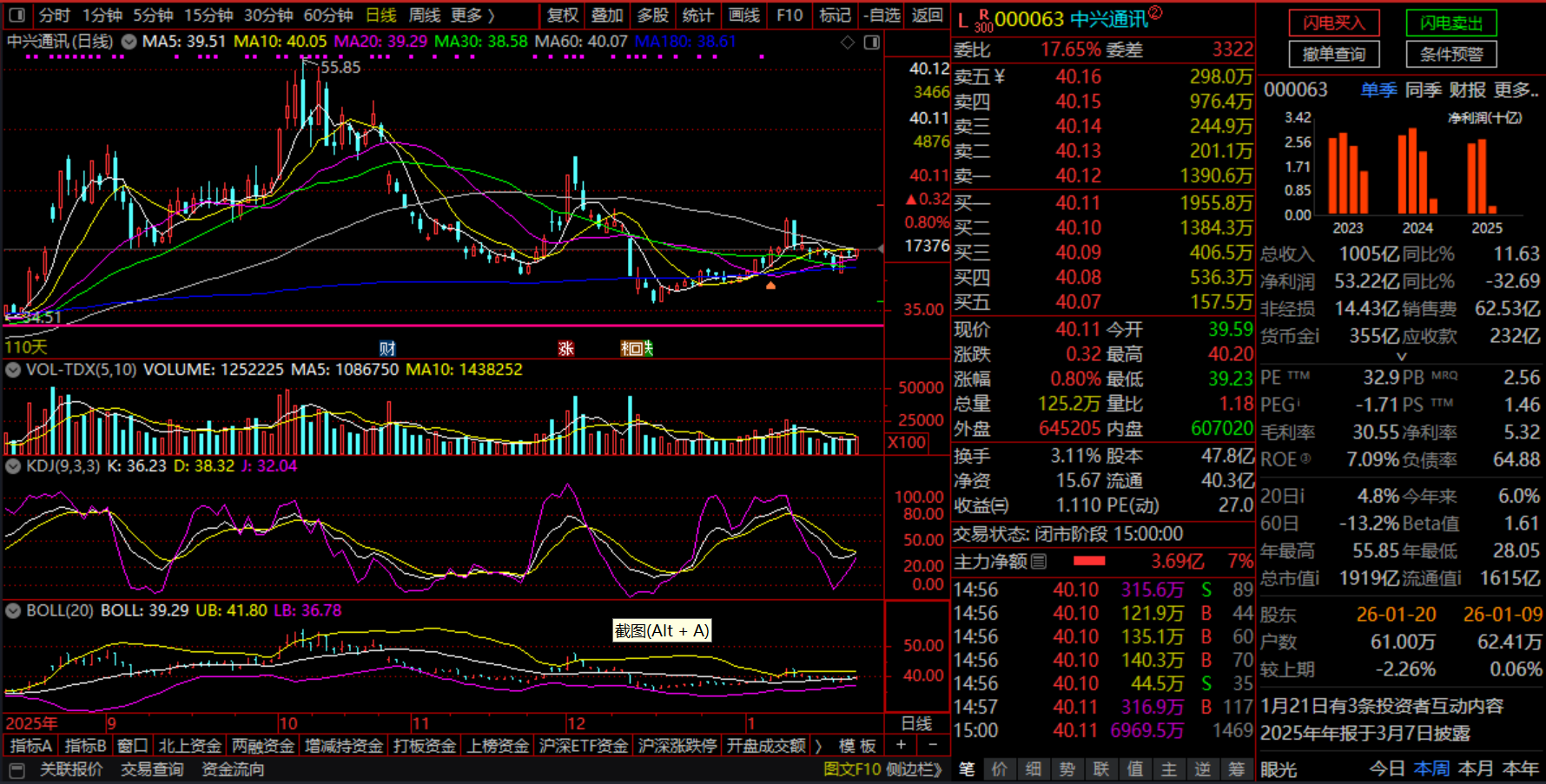Image resolution: width=1546 pixels, height=784 pixels.
Task: Remove stock via -自选 button
Action: click(x=882, y=15)
